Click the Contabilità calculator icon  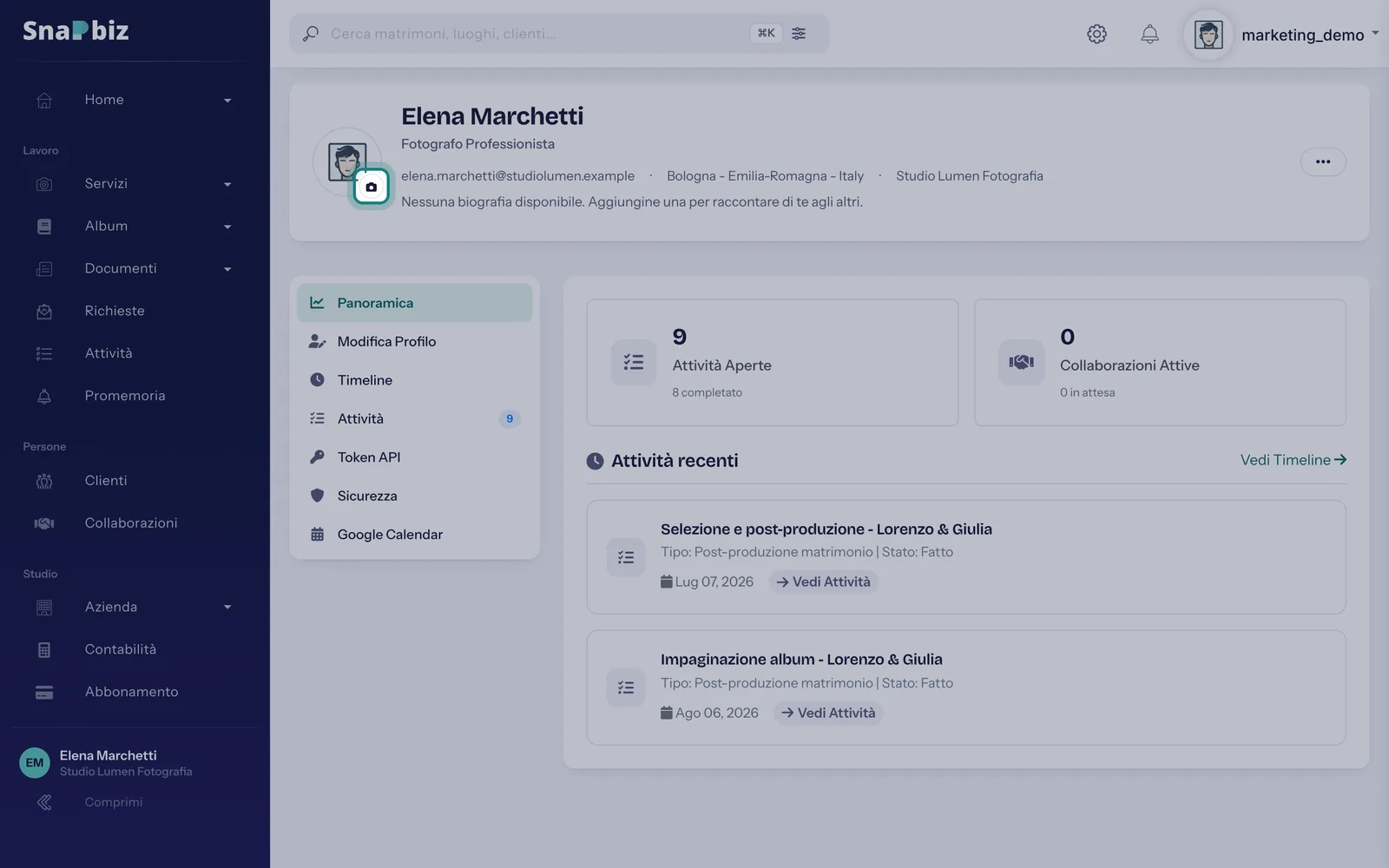click(44, 650)
